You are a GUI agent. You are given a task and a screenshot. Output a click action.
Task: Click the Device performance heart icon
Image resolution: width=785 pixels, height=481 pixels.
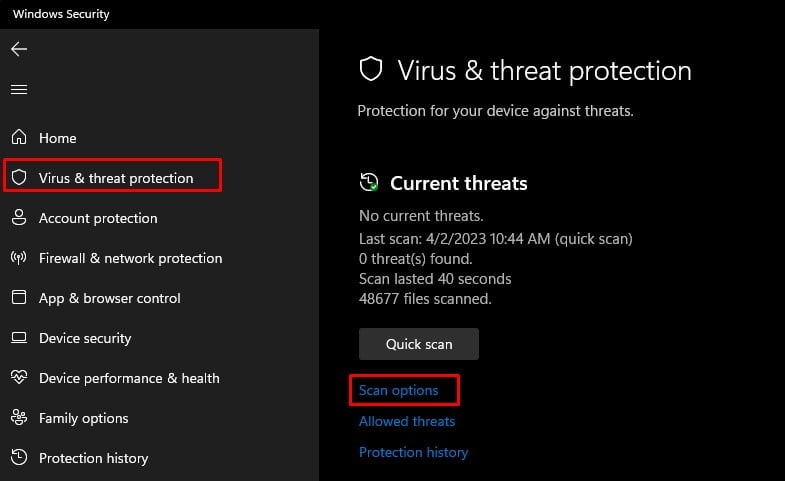pyautogui.click(x=19, y=378)
